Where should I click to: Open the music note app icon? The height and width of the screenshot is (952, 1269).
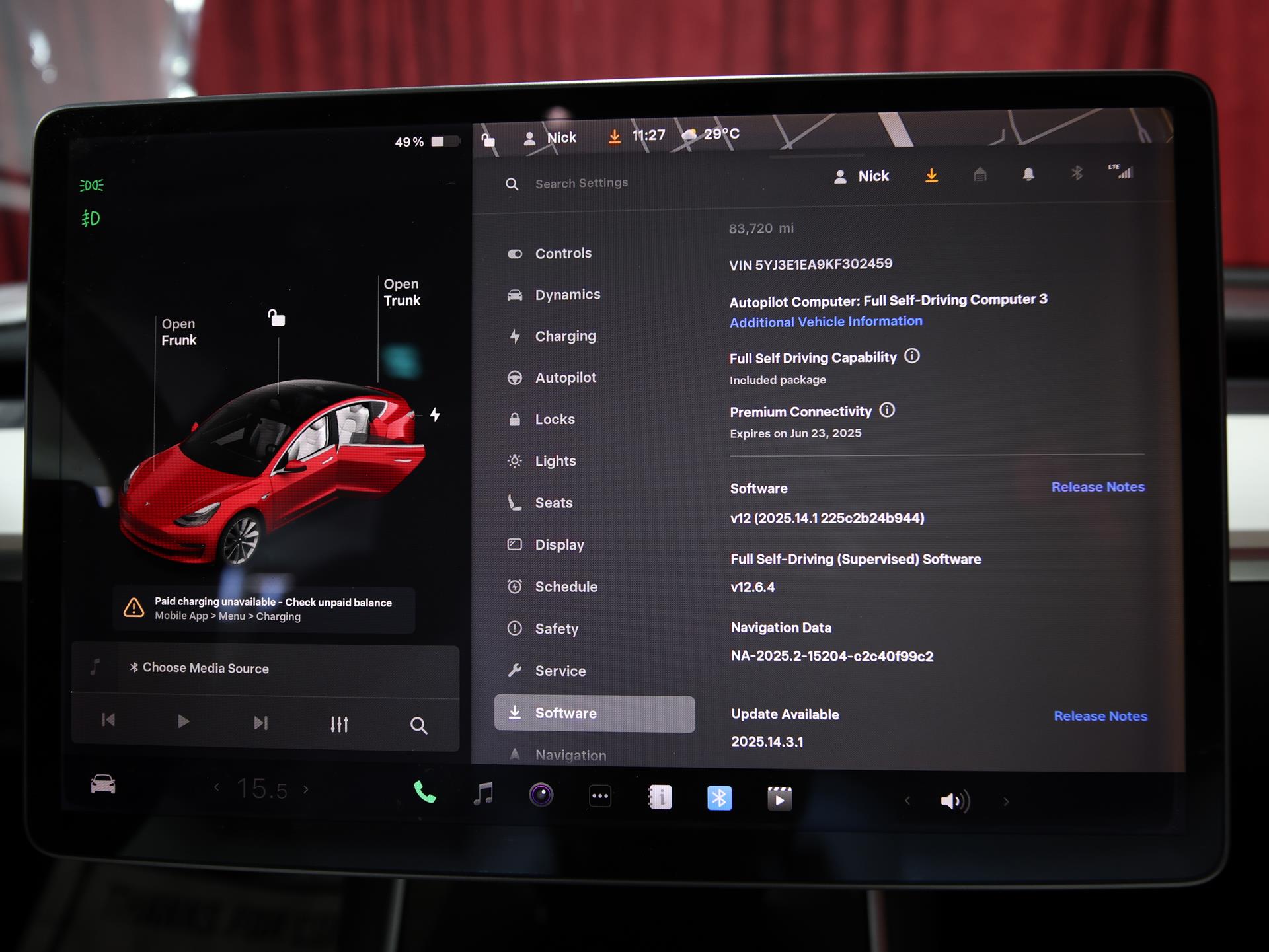point(483,793)
